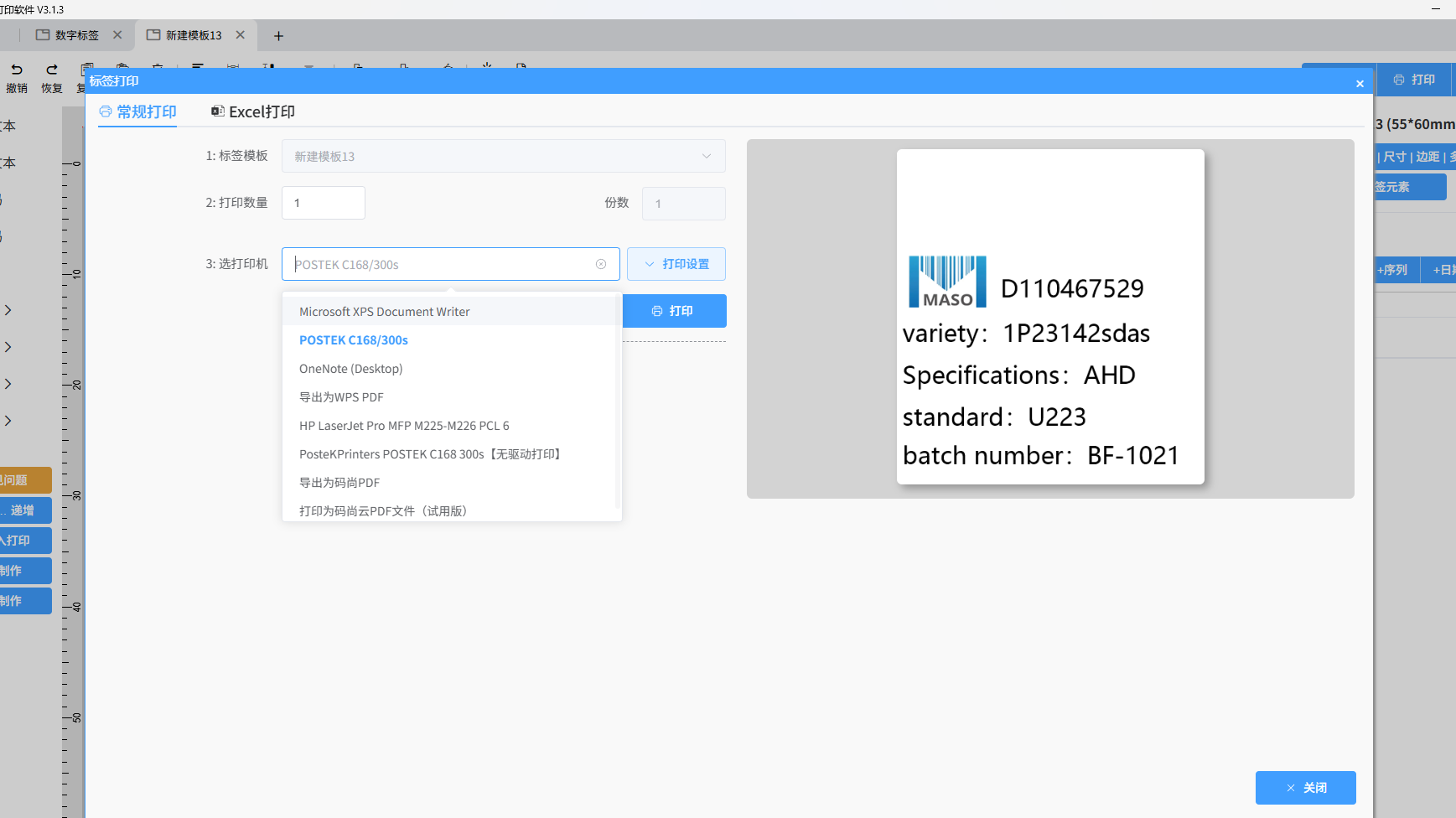Click the 打印数量 quantity input field

coord(323,203)
